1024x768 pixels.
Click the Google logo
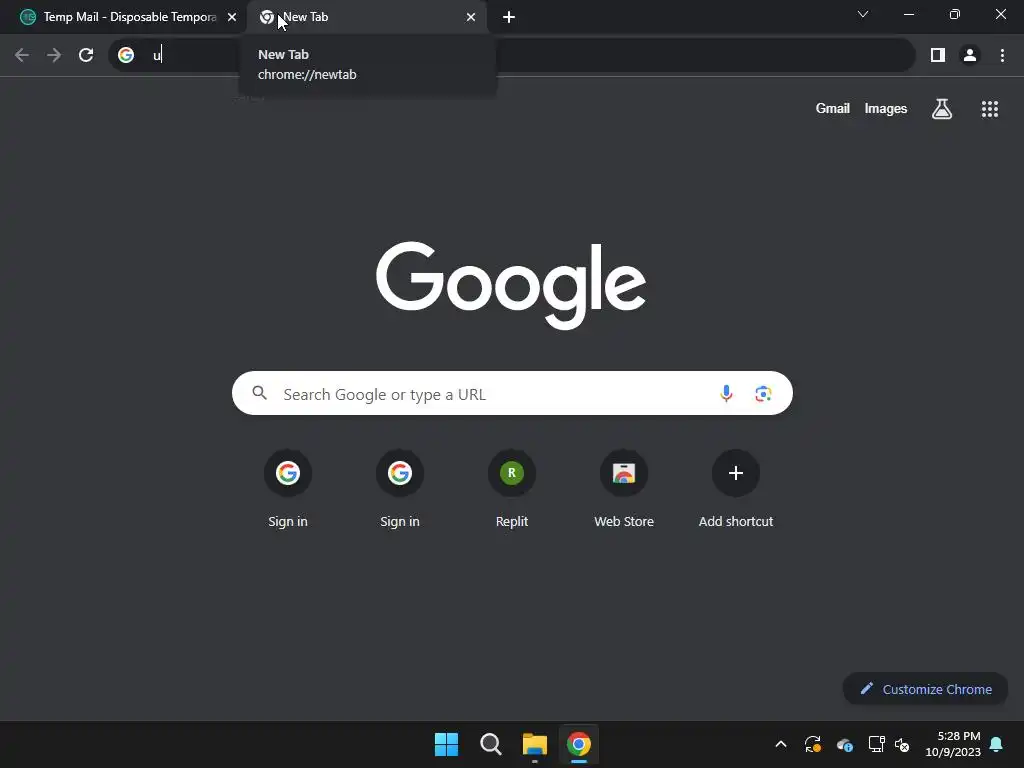pyautogui.click(x=511, y=285)
